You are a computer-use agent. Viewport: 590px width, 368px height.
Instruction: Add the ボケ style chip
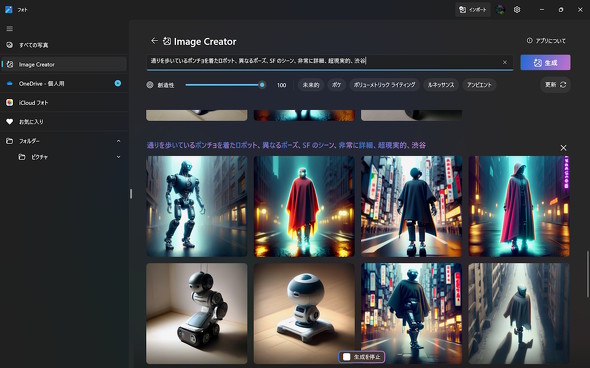pos(336,85)
